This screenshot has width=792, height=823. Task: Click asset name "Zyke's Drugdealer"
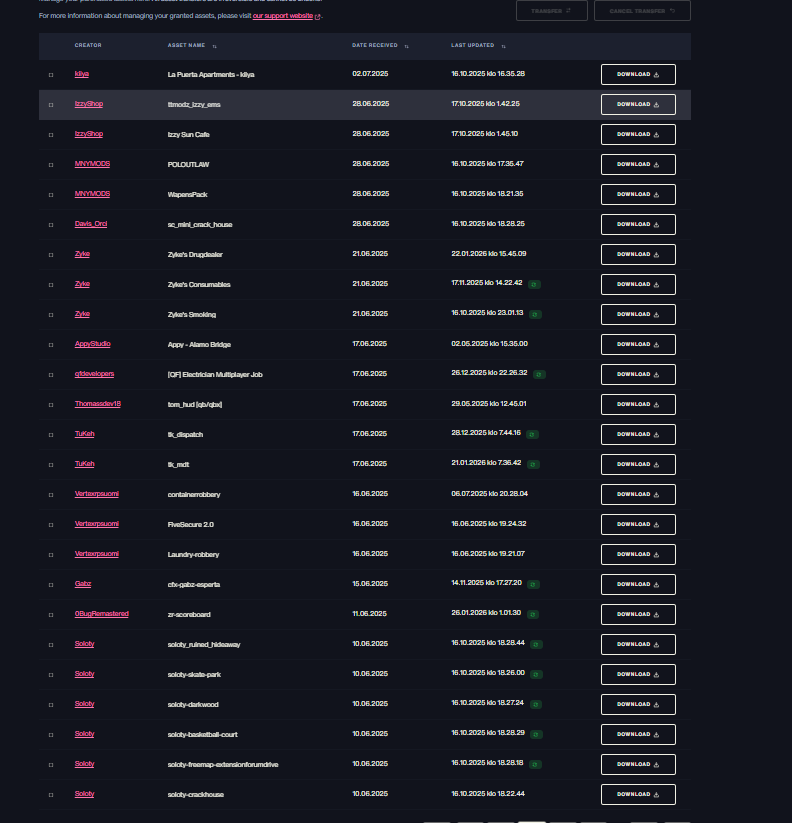(195, 255)
